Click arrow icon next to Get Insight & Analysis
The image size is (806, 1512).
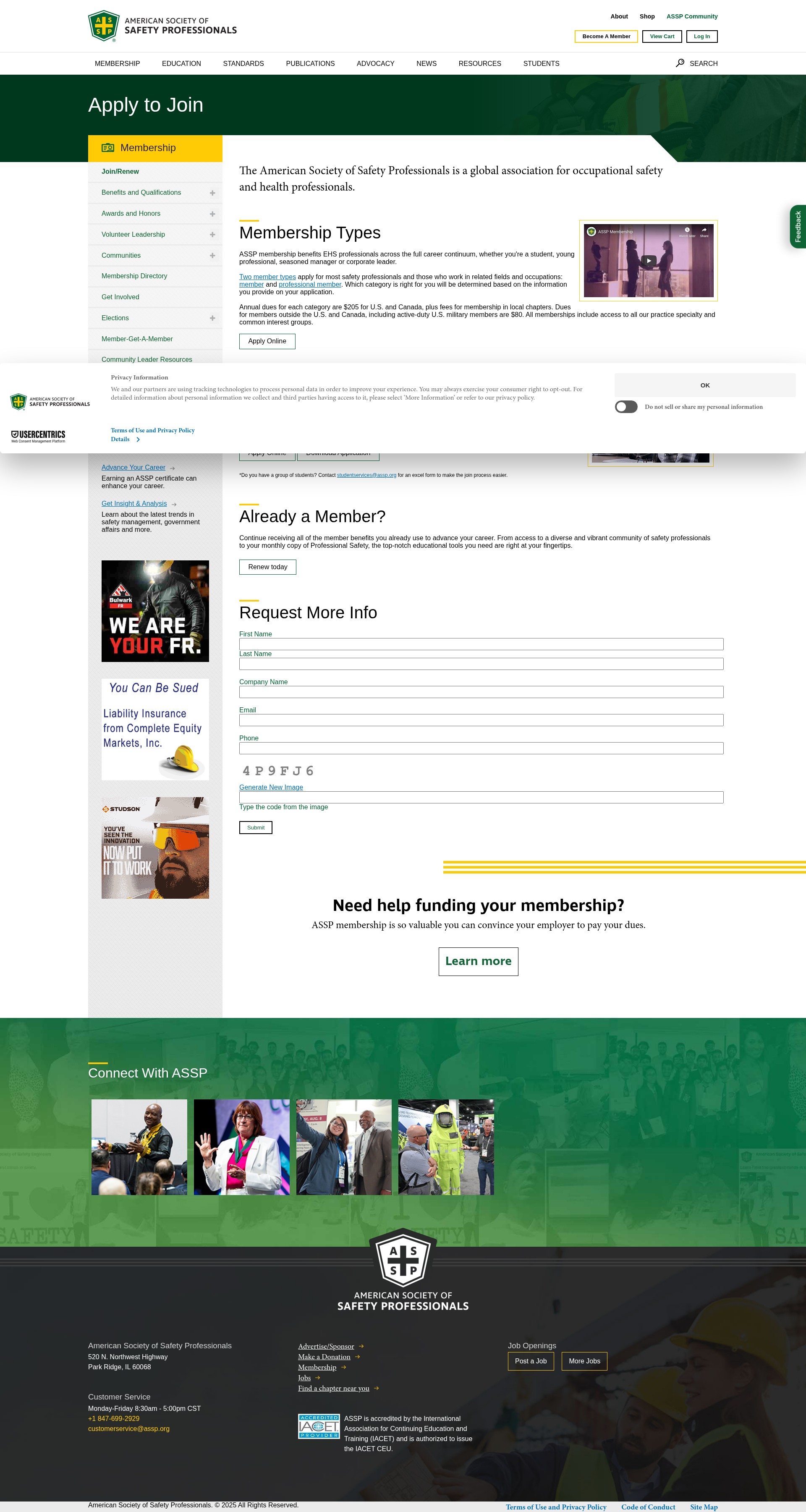174,504
